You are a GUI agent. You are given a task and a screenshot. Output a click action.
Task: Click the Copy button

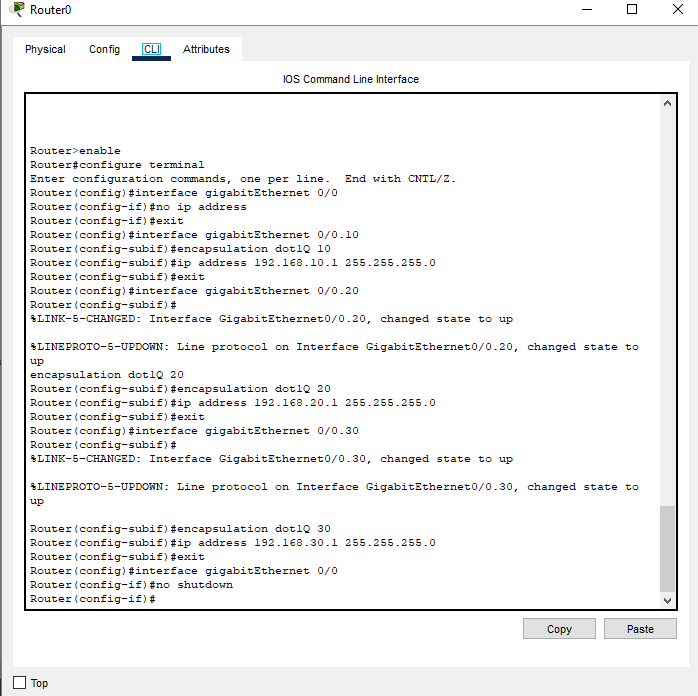click(x=559, y=629)
